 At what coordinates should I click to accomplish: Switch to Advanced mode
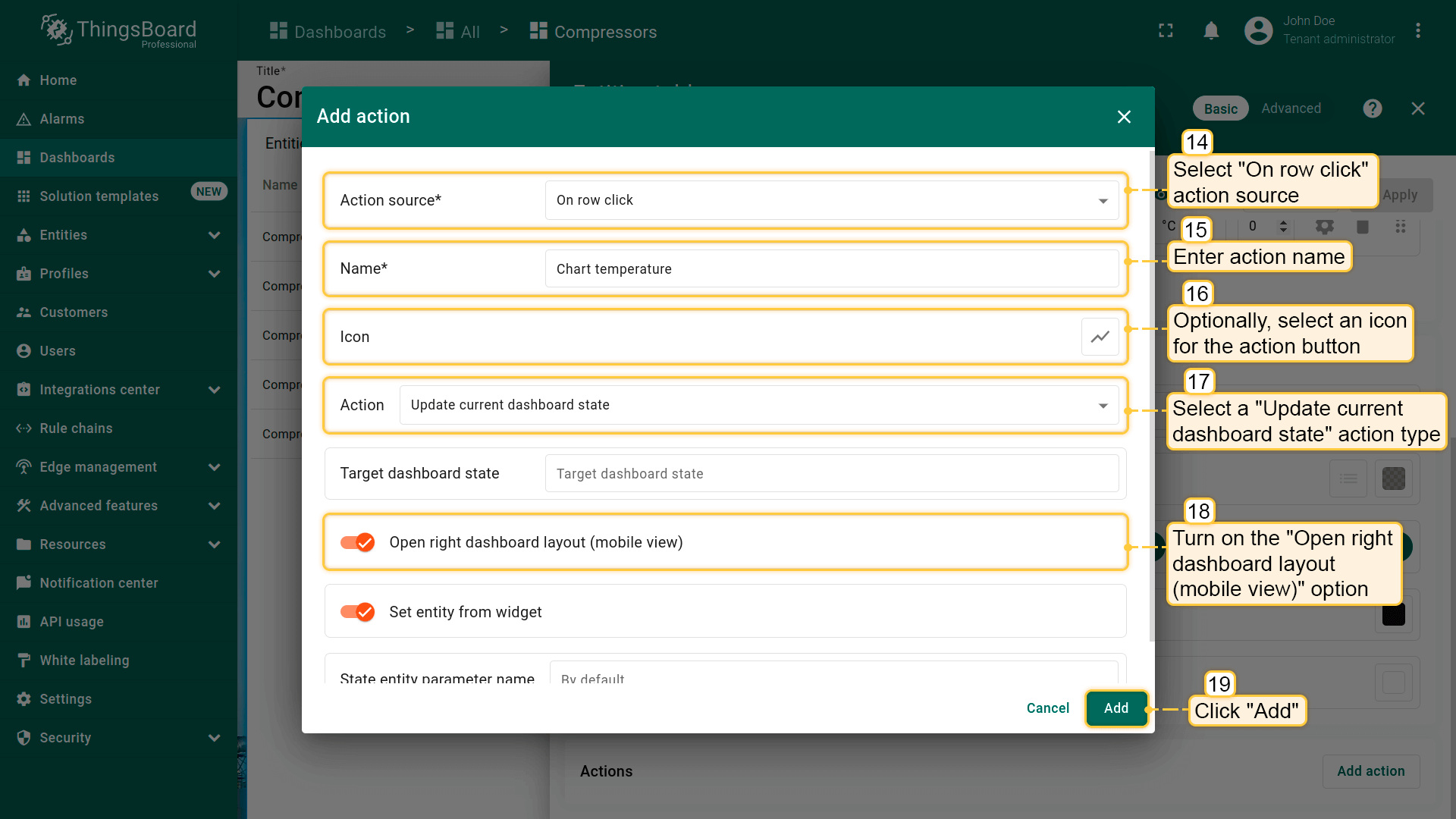point(1291,108)
